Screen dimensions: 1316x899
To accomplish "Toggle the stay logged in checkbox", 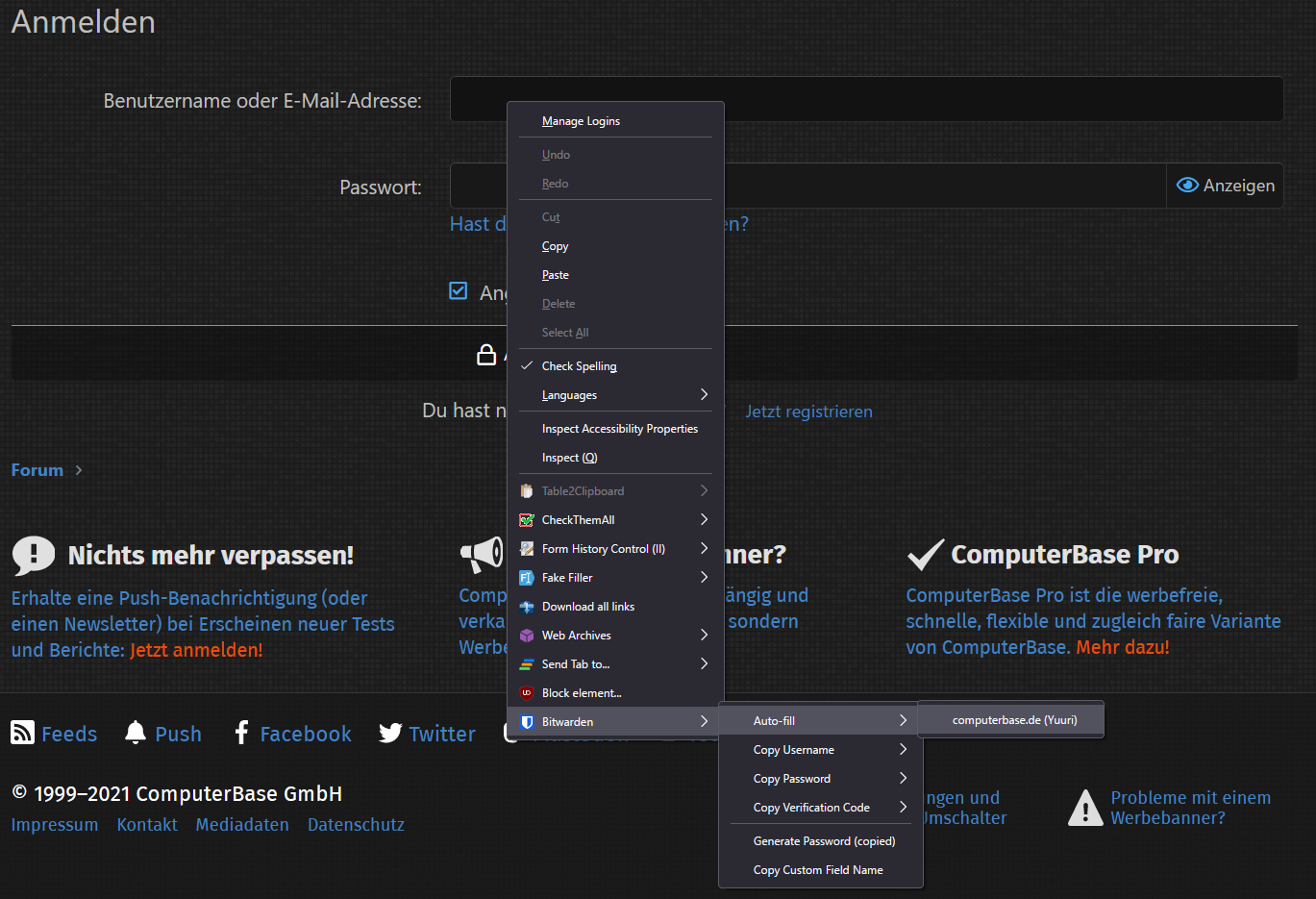I will click(459, 290).
